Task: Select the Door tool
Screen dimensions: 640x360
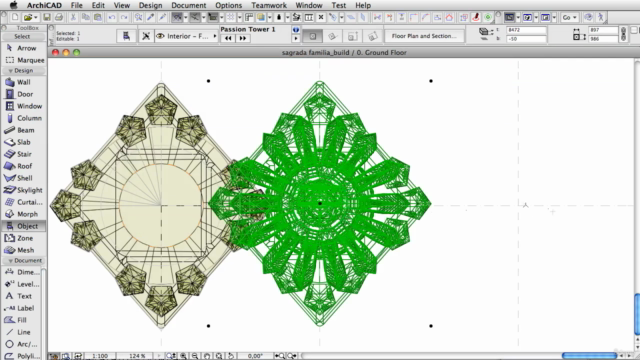Action: coord(24,94)
